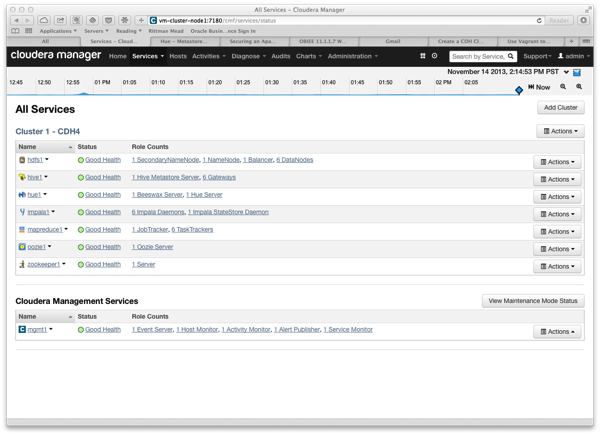The image size is (600, 435).
Task: Open the Cluster 1 Actions dropdown
Action: [561, 131]
